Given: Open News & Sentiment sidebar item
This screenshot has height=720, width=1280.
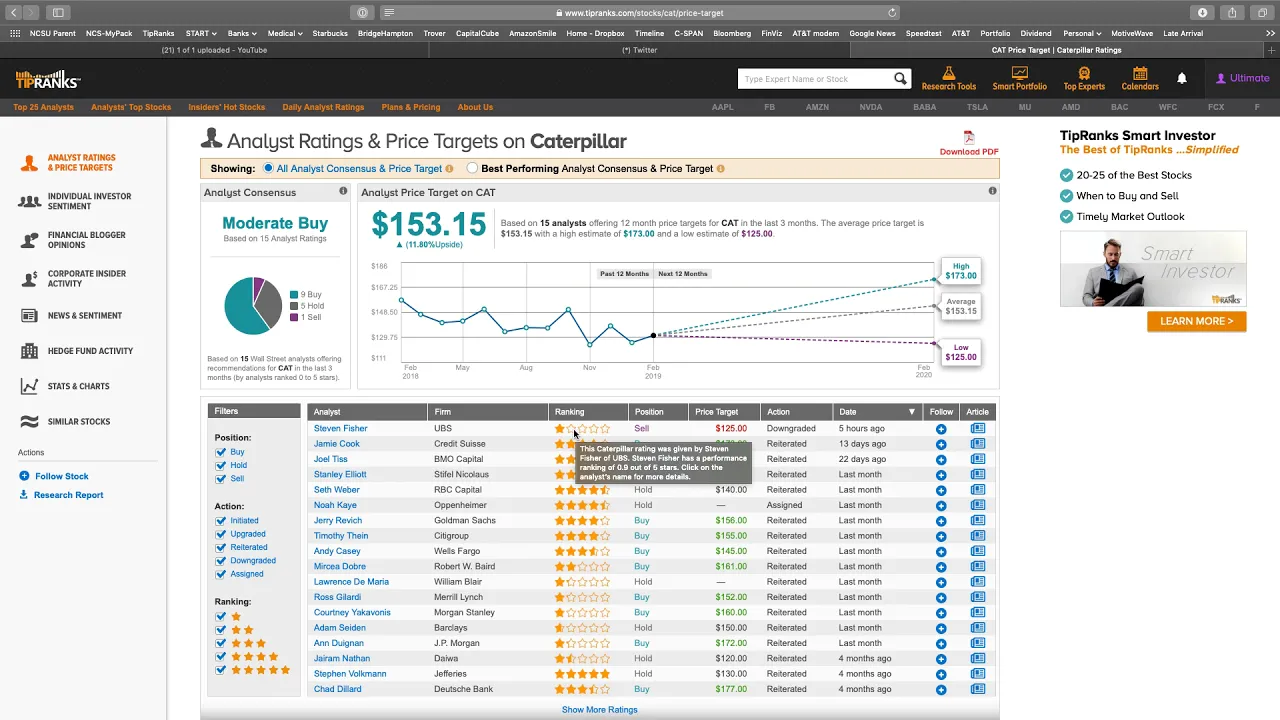Looking at the screenshot, I should [72, 316].
